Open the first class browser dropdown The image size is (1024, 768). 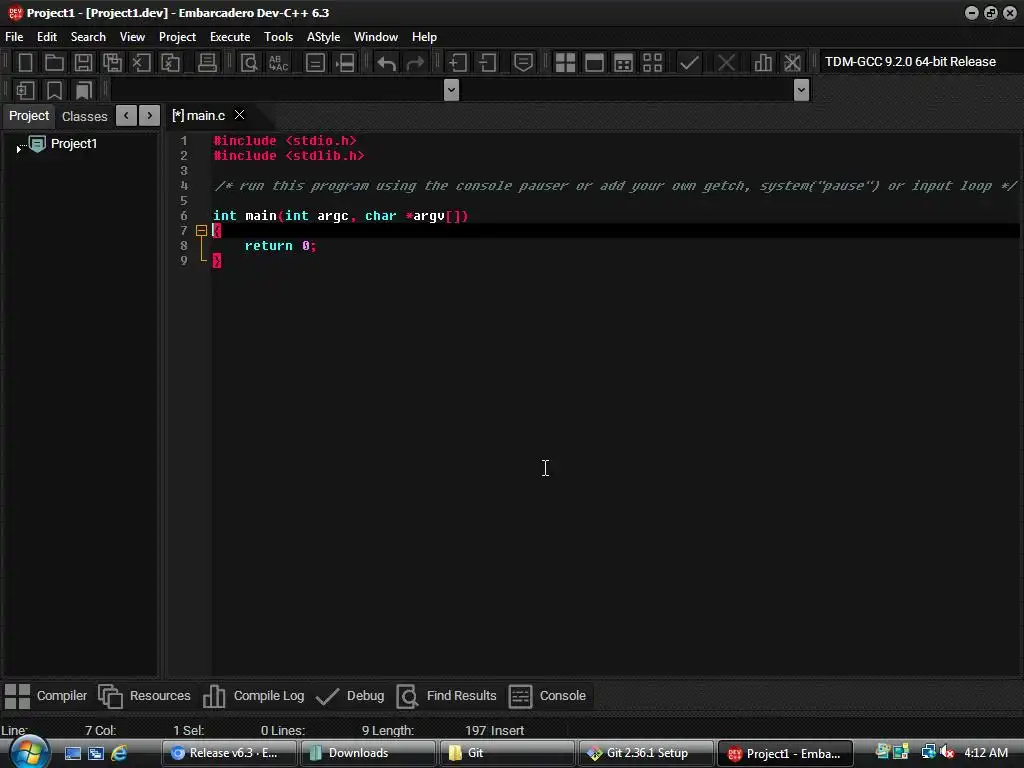451,89
